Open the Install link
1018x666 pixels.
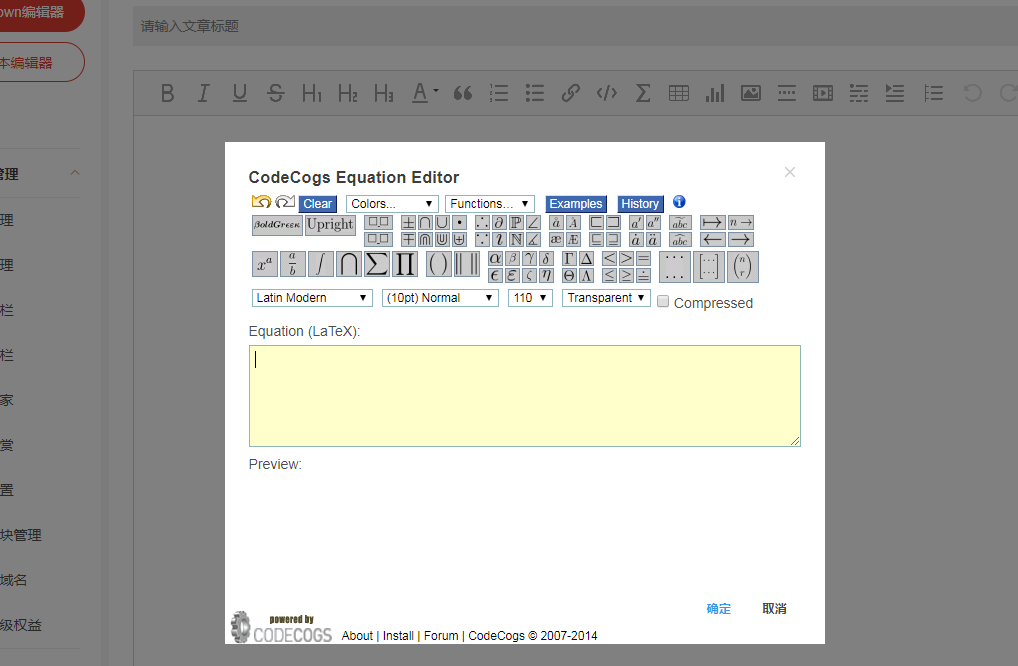398,635
